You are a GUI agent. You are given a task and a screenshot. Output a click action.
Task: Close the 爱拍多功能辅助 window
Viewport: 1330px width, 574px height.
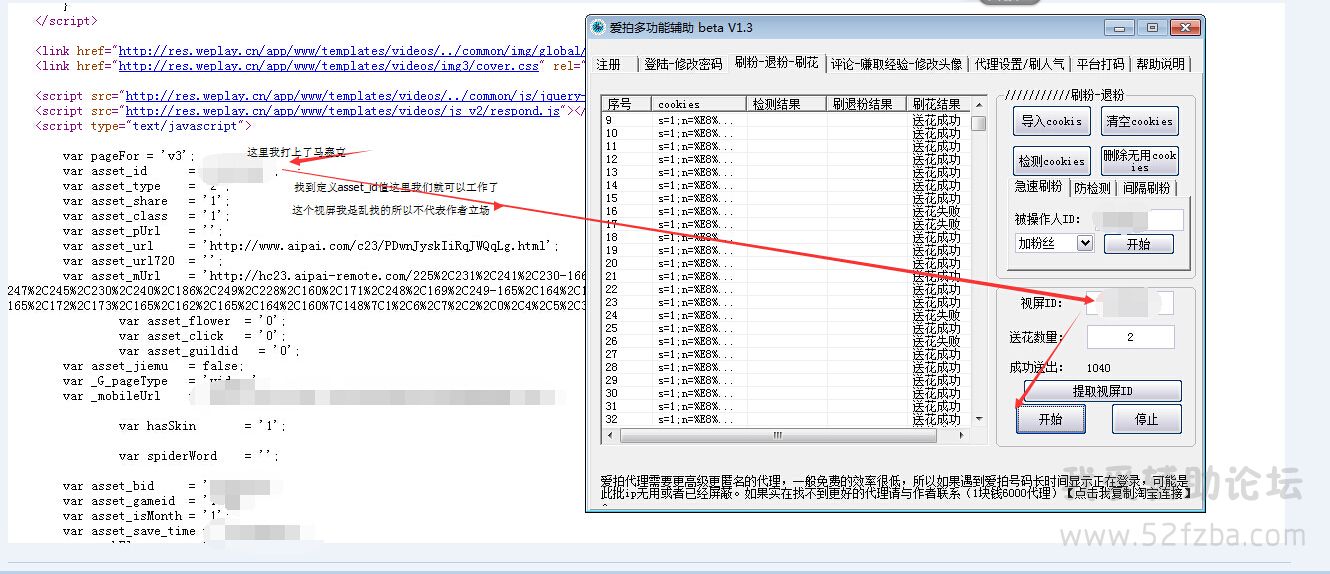click(x=1184, y=27)
